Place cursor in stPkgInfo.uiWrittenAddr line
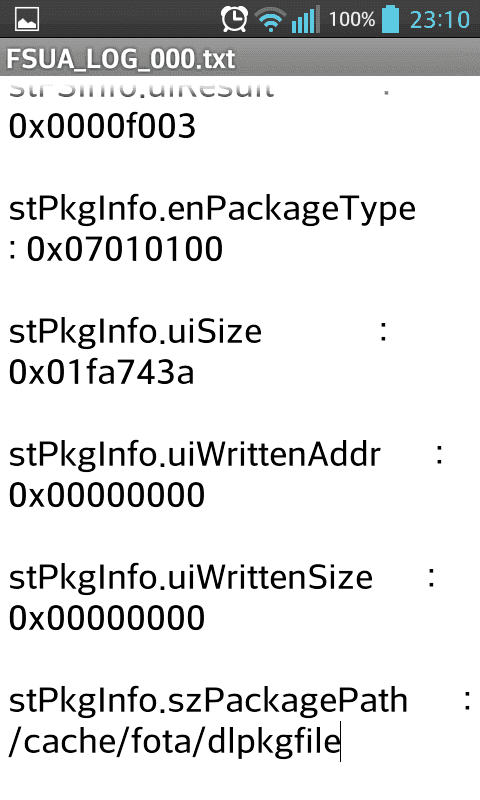The image size is (480, 800). [195, 454]
